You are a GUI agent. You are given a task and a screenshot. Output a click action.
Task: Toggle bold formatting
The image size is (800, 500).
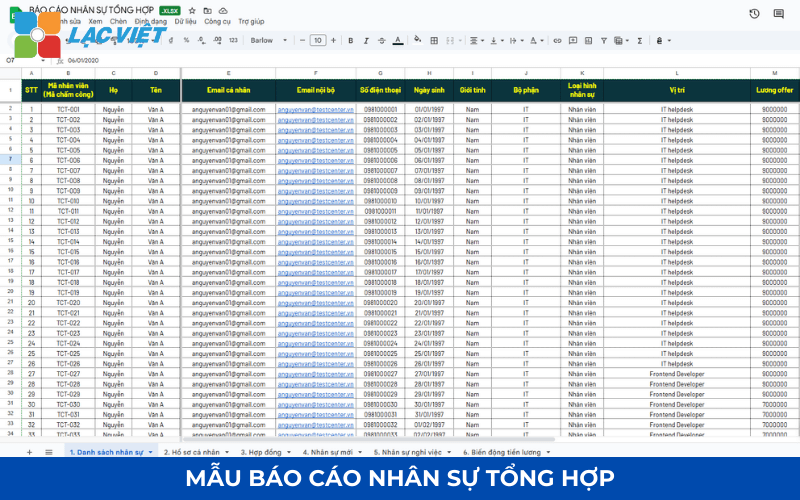(351, 40)
